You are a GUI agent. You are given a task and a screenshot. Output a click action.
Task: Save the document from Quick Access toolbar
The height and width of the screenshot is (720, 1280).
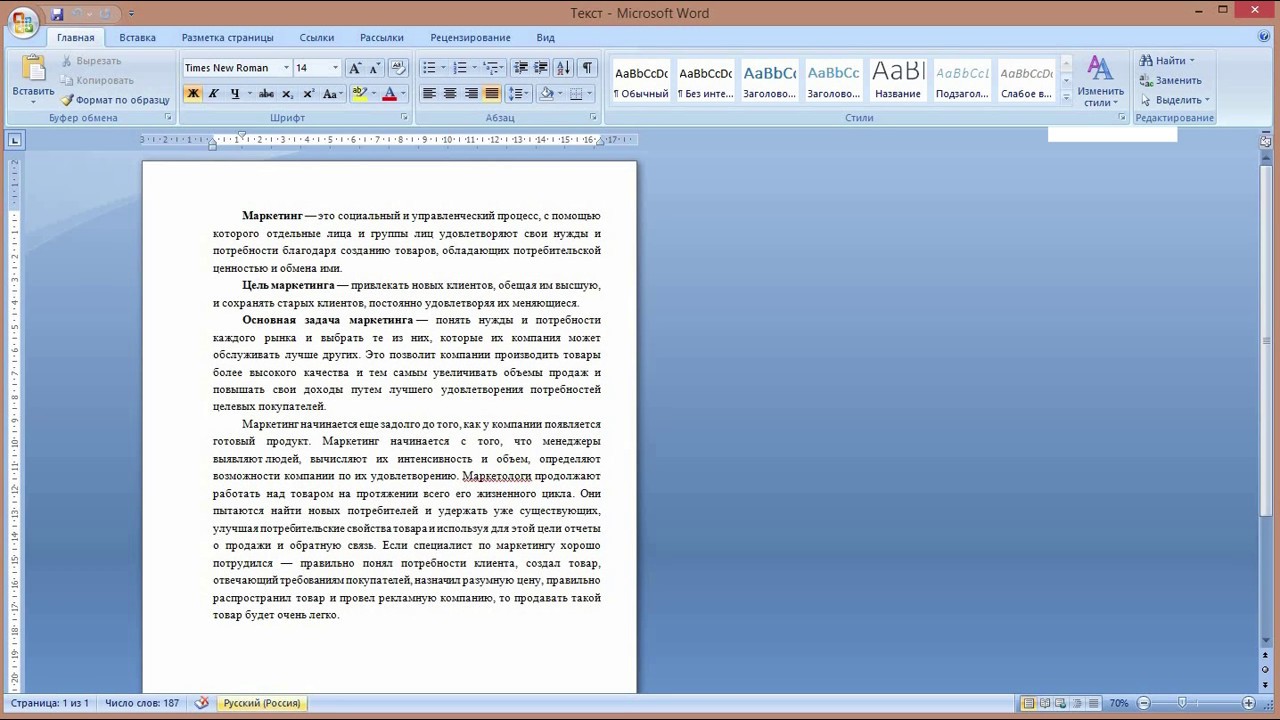[57, 14]
